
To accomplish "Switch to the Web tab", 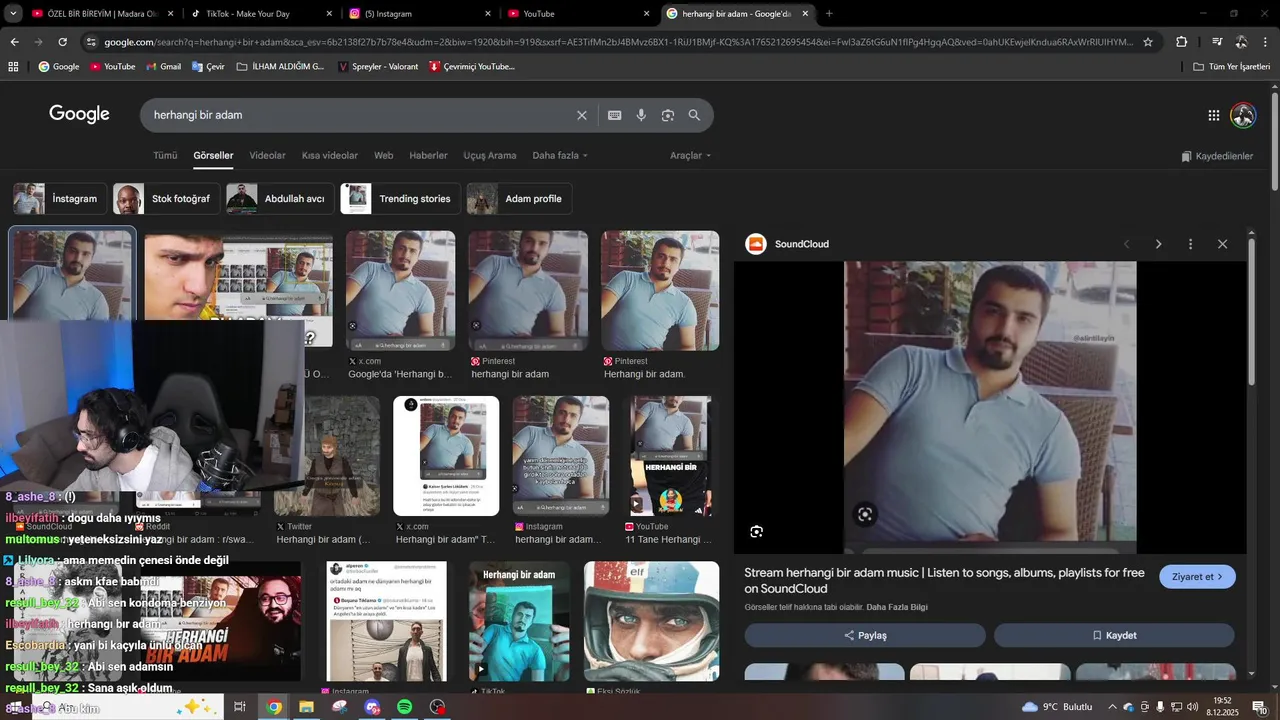I will click(384, 156).
